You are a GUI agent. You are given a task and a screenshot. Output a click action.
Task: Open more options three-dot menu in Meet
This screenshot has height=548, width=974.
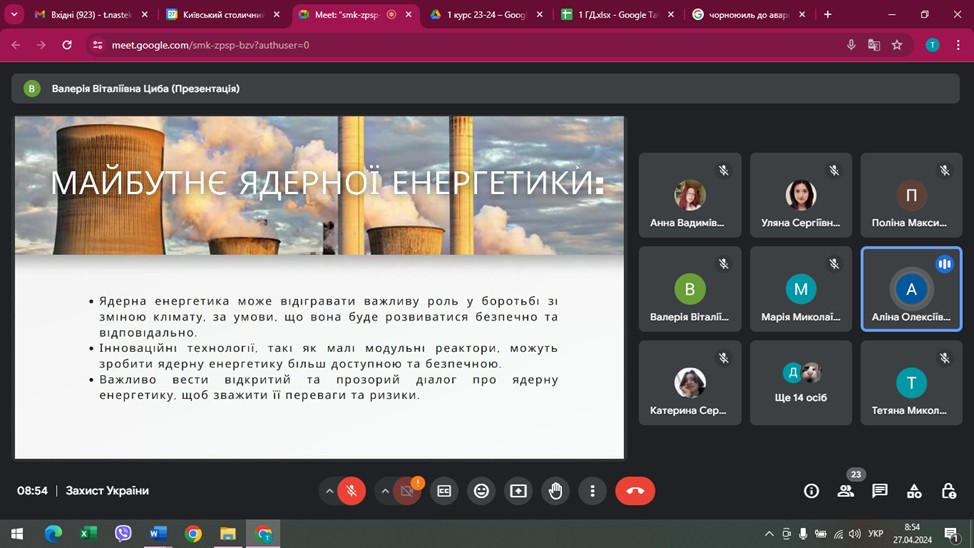click(593, 491)
